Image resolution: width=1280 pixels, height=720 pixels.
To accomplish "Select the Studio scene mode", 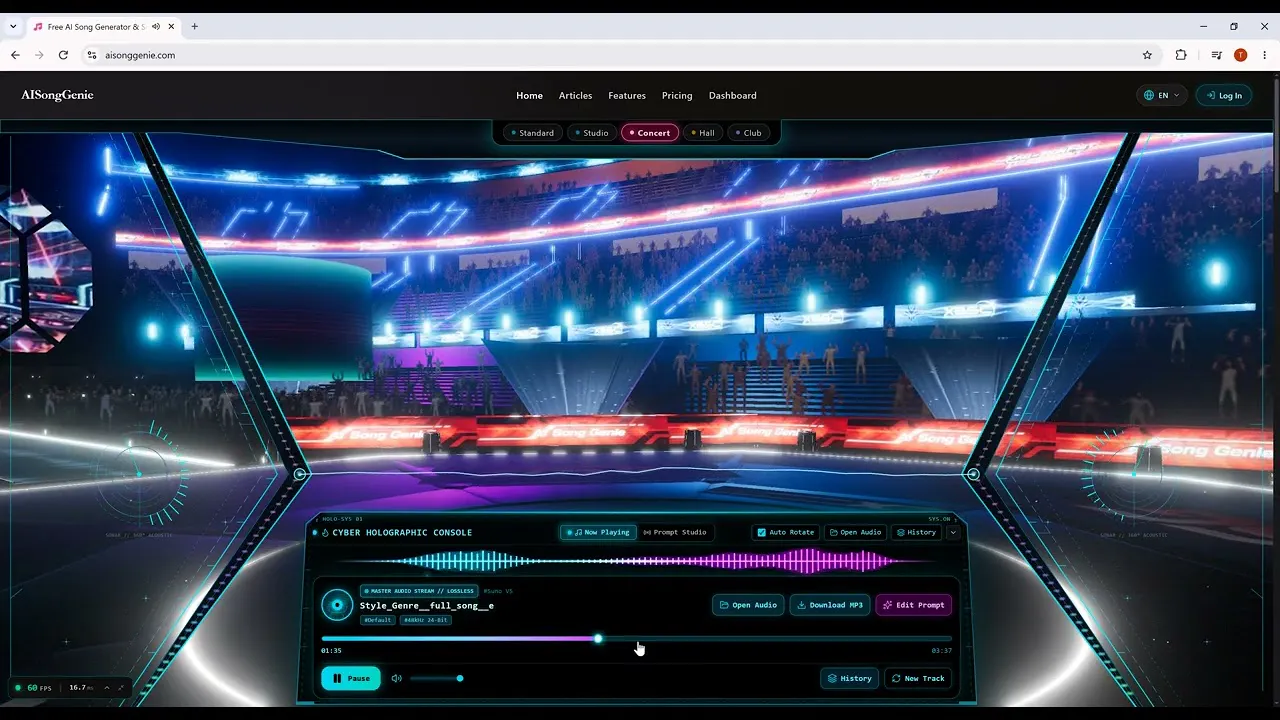I will tap(591, 133).
